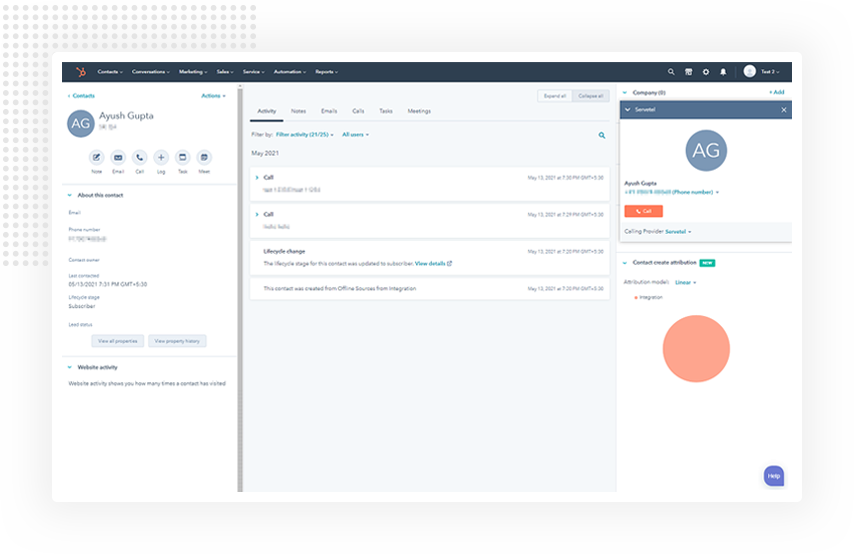854x554 pixels.
Task: Collapse Contact create attribution section
Action: (x=625, y=263)
